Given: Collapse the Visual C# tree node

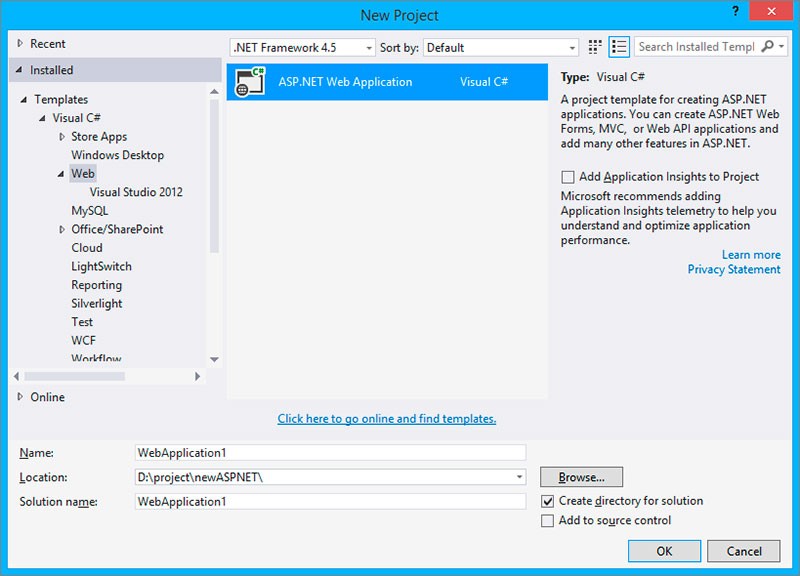Looking at the screenshot, I should [x=42, y=118].
